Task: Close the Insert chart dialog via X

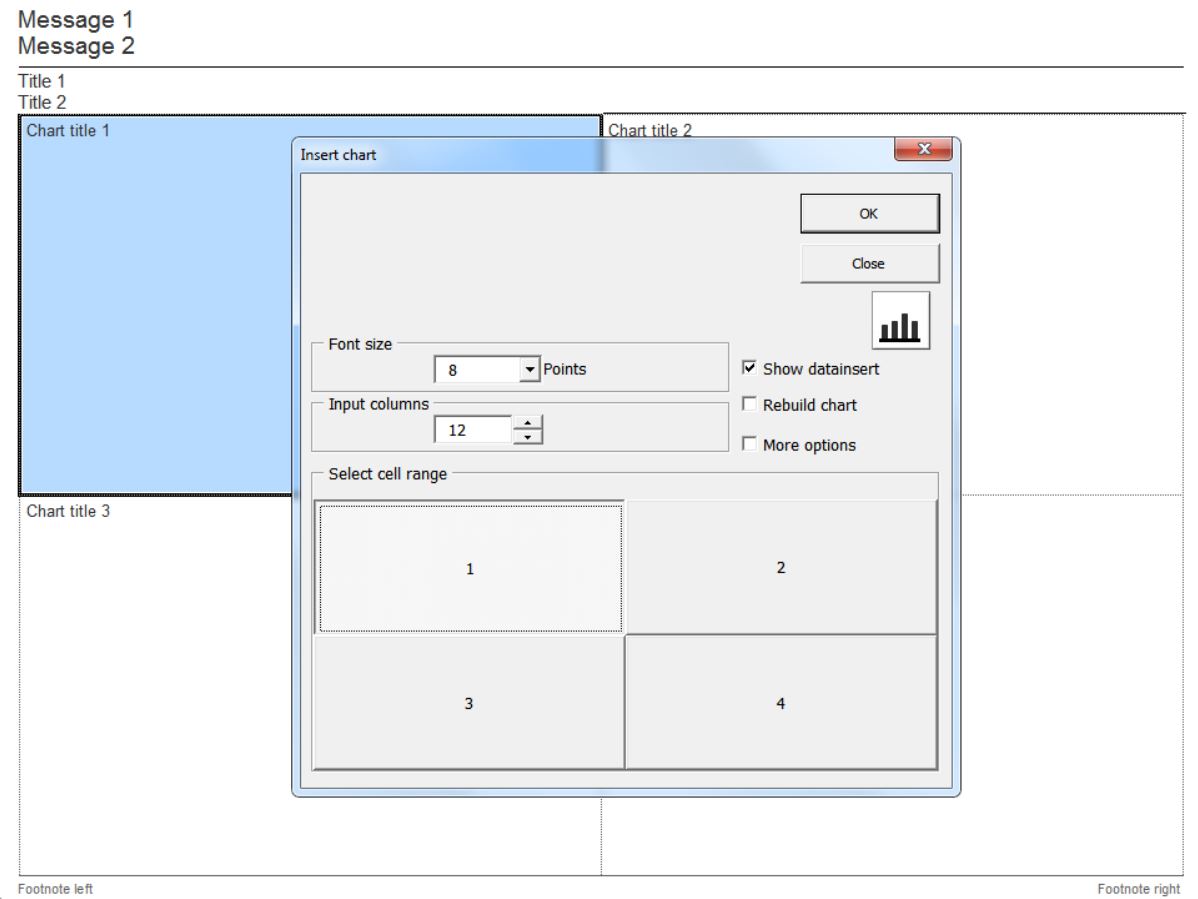Action: 923,149
